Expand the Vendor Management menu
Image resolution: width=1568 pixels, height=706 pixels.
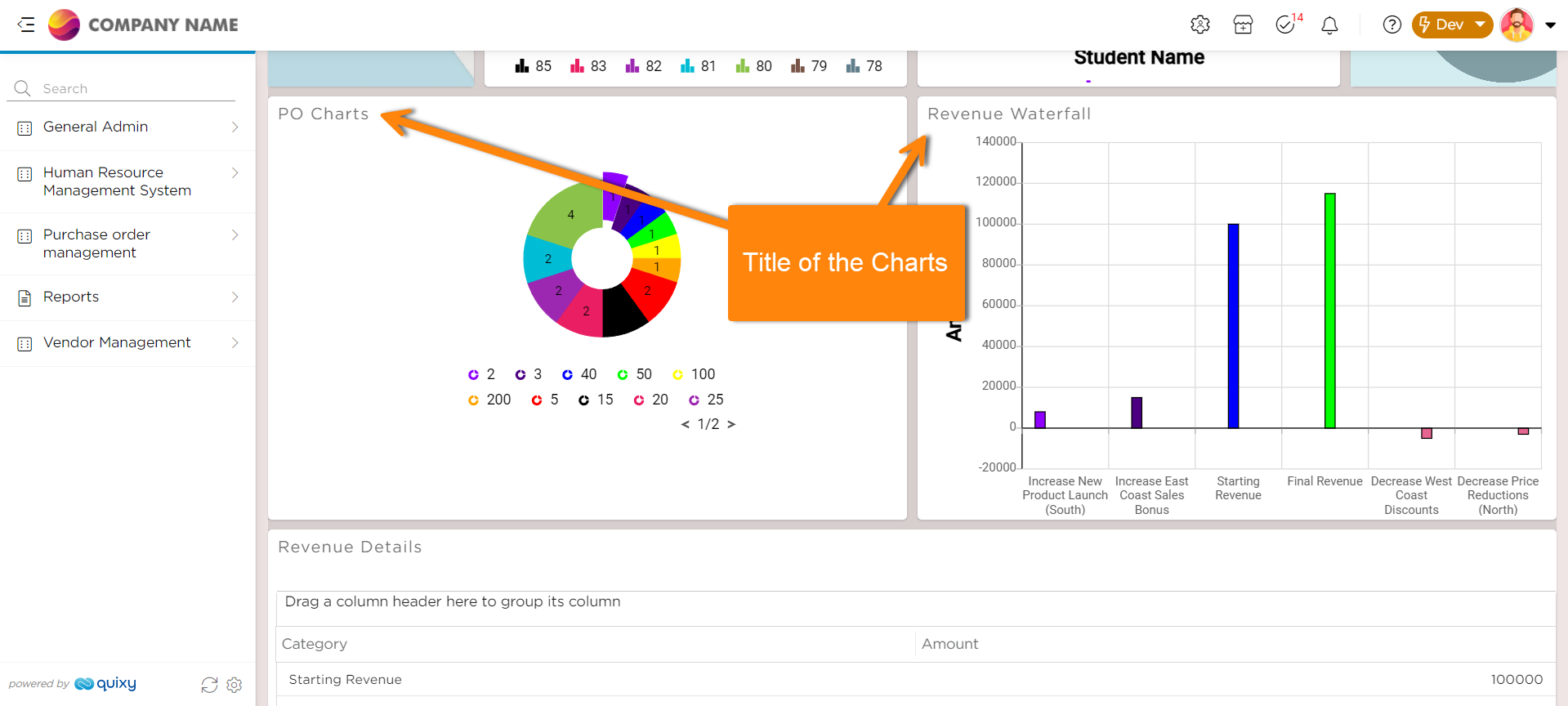(x=127, y=342)
